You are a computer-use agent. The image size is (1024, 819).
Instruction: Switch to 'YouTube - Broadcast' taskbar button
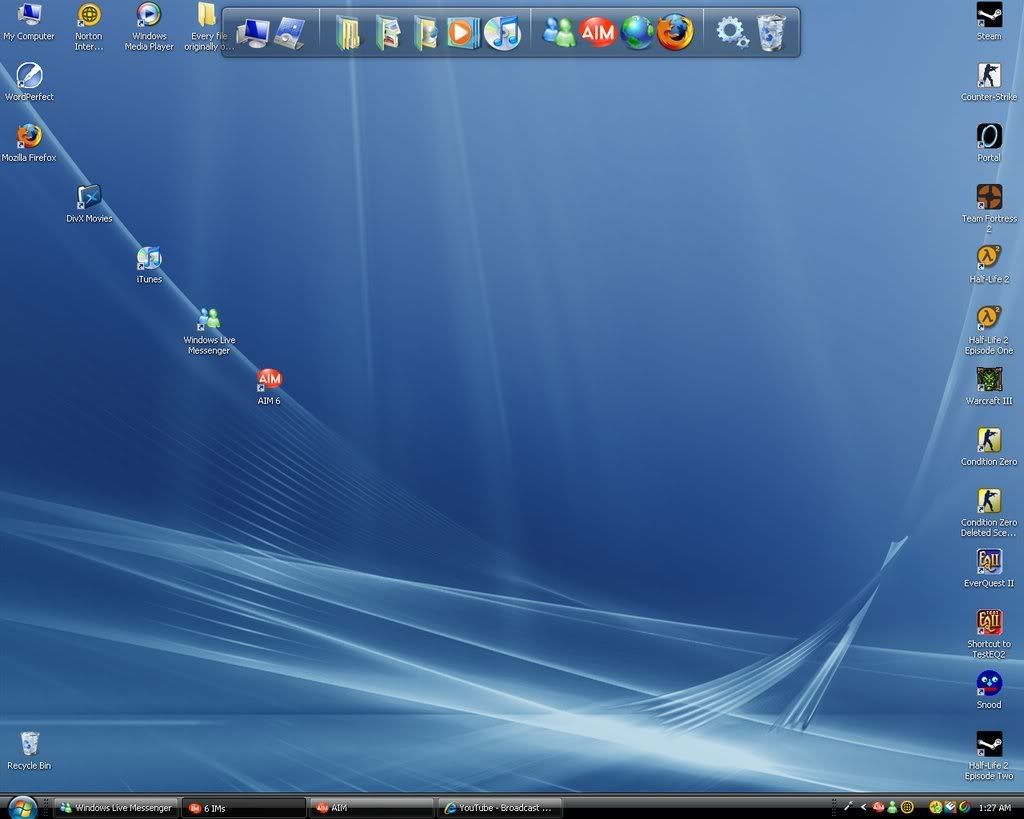point(500,808)
